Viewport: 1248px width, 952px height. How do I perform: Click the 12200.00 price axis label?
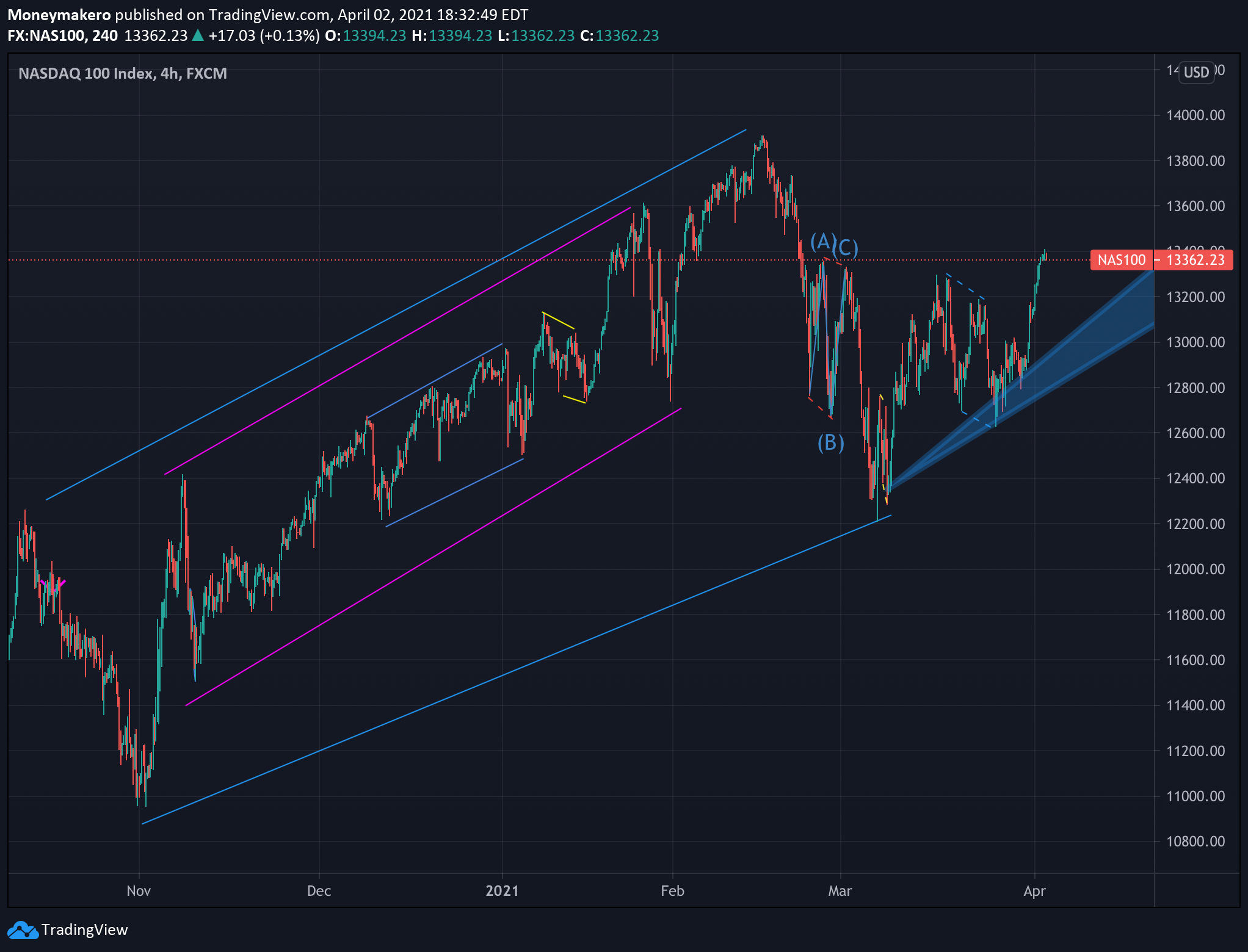click(x=1195, y=524)
